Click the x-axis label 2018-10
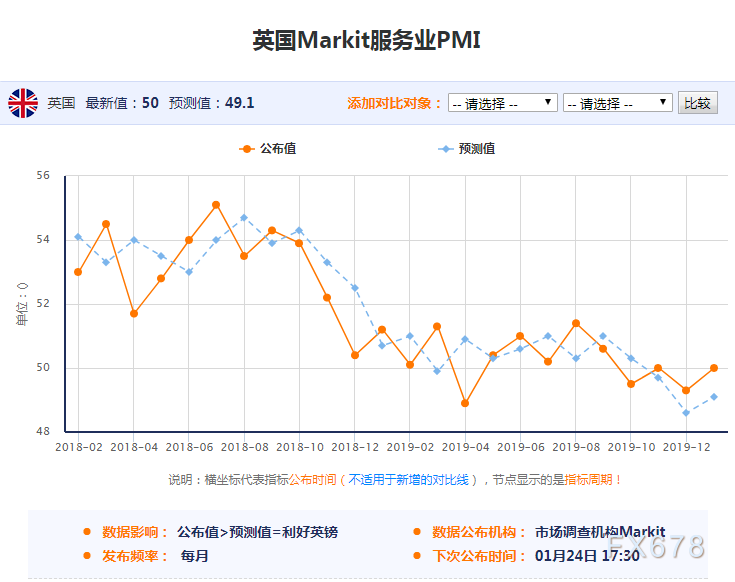 (x=300, y=447)
